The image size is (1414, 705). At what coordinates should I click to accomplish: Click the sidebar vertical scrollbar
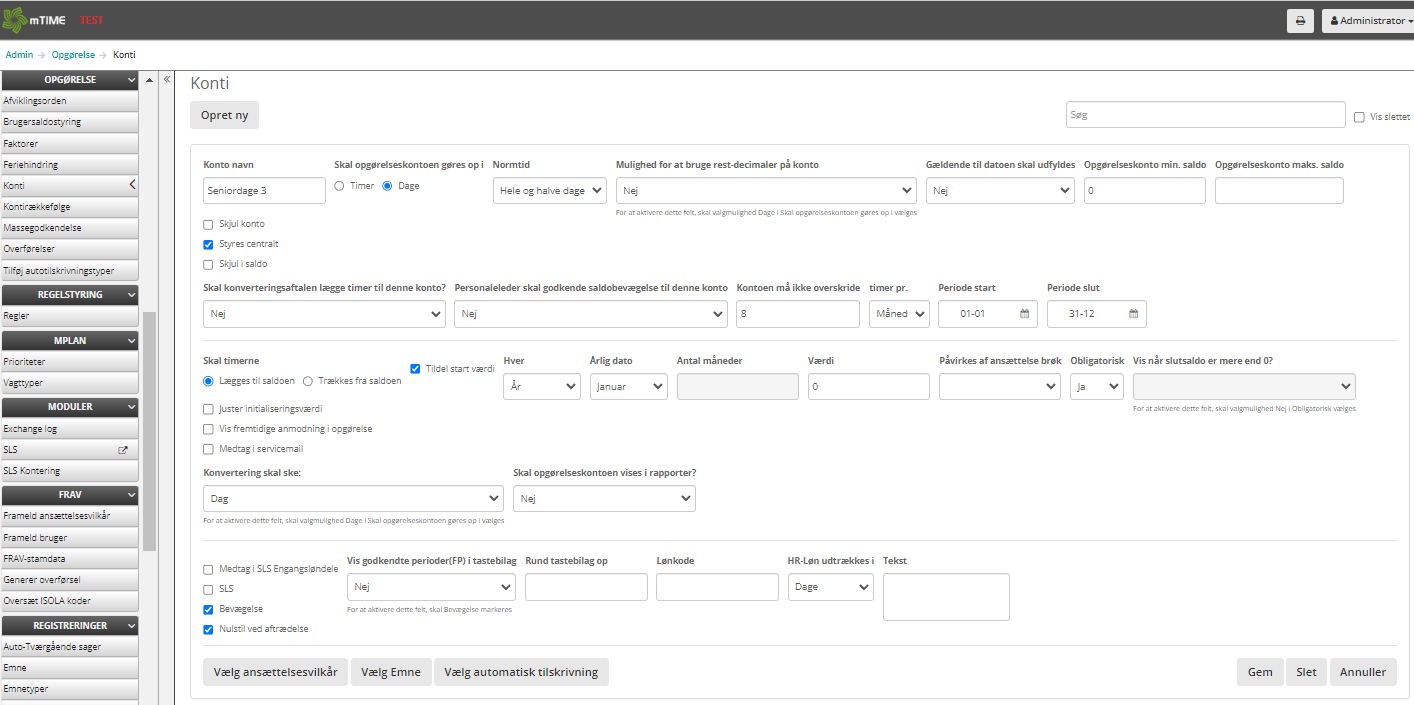click(x=150, y=430)
